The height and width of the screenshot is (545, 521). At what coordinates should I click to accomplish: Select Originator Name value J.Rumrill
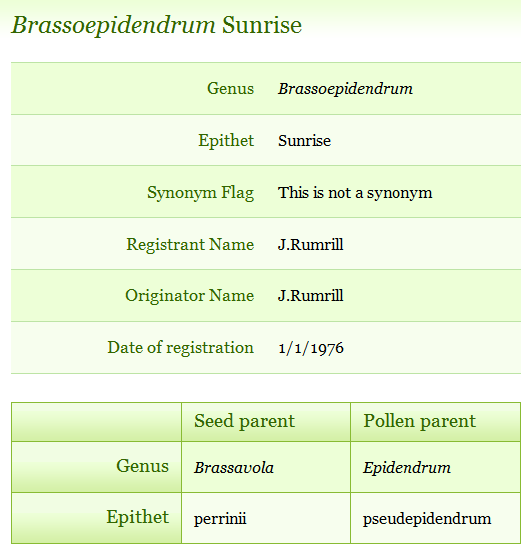tap(311, 296)
